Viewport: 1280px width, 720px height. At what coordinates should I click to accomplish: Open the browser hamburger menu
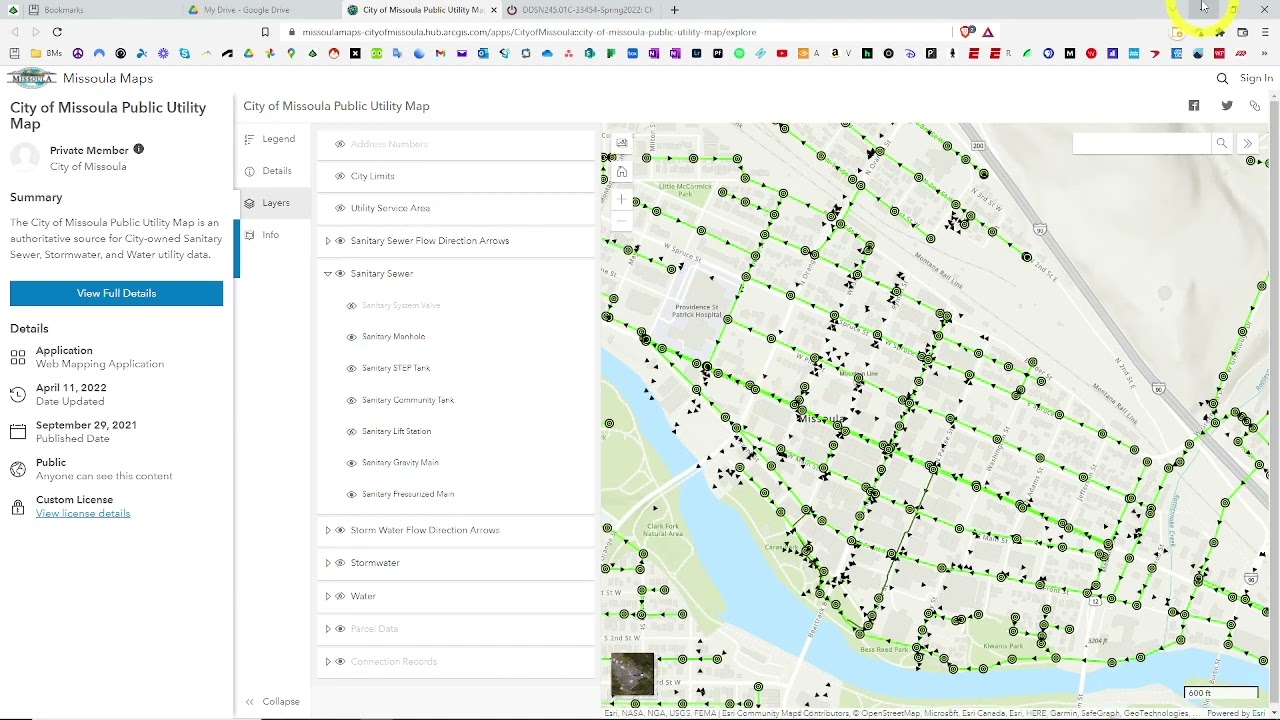tap(1264, 32)
